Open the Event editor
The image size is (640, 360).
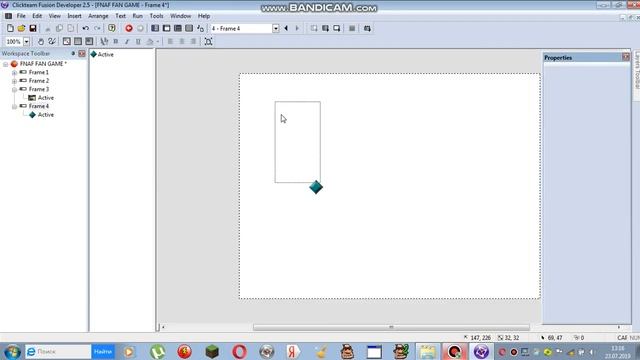[x=178, y=29]
